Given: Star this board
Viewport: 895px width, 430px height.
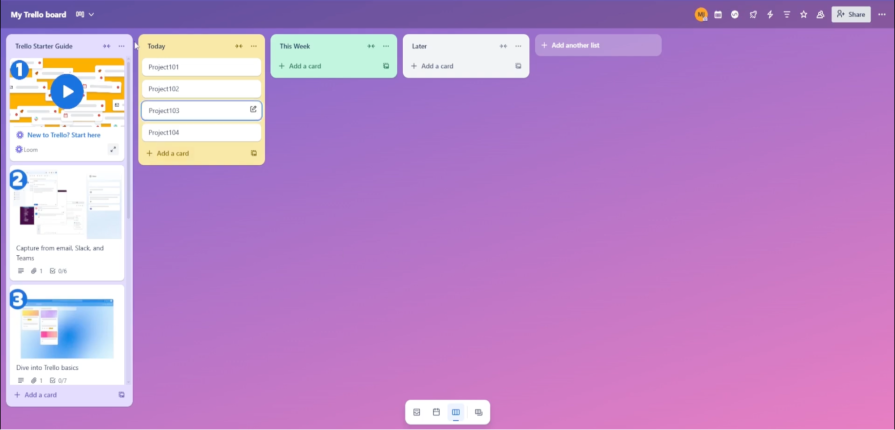Looking at the screenshot, I should point(804,14).
